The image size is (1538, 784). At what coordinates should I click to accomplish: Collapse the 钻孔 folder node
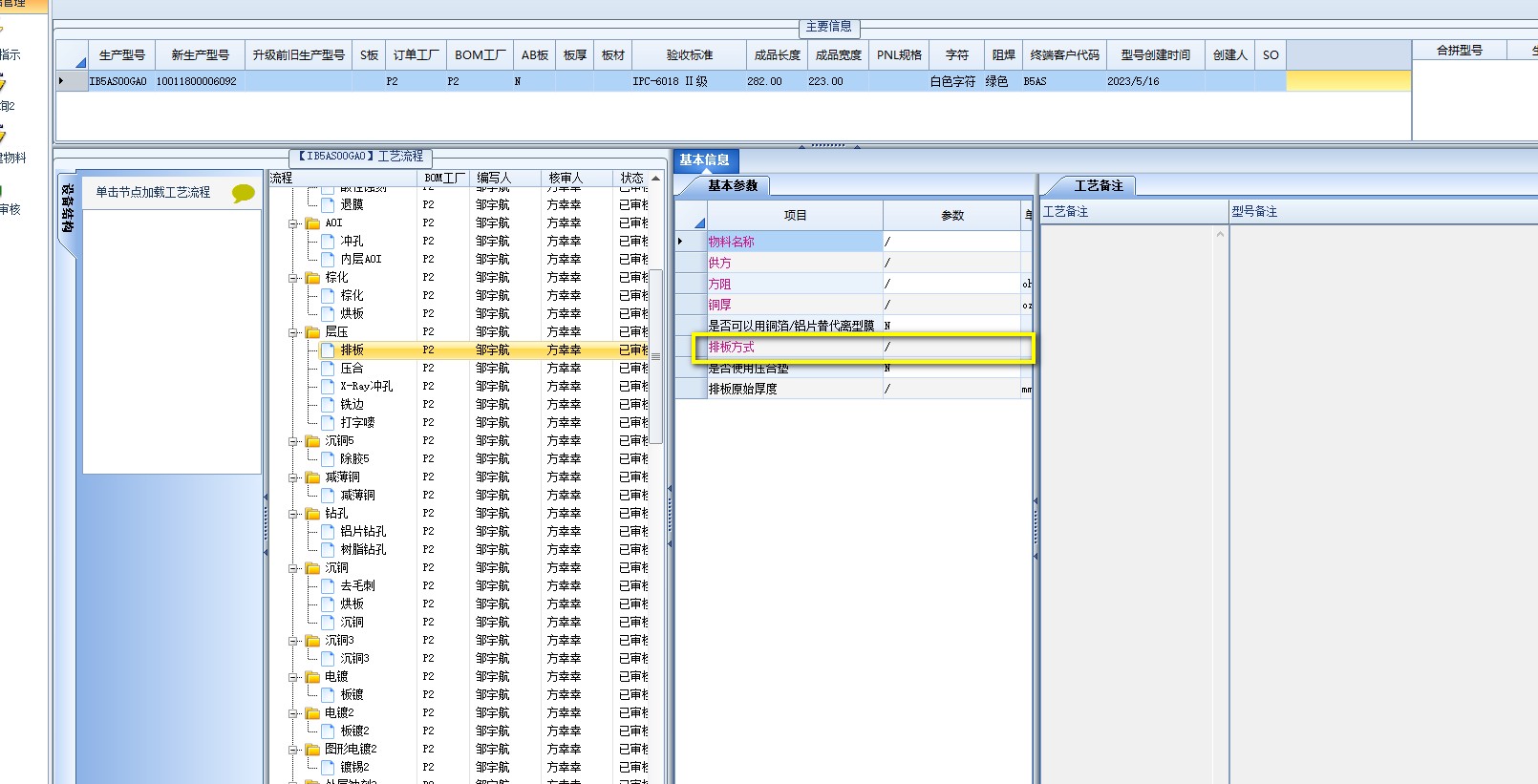tap(294, 514)
